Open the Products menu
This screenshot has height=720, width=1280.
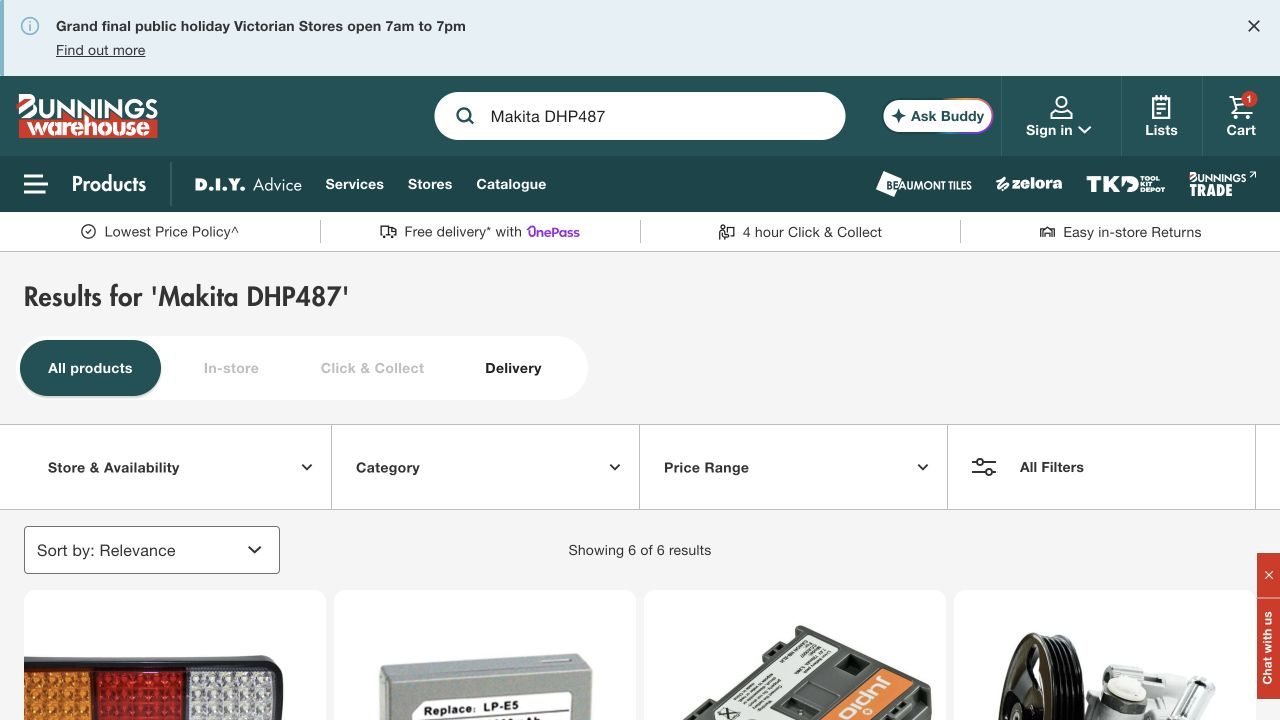(x=109, y=184)
